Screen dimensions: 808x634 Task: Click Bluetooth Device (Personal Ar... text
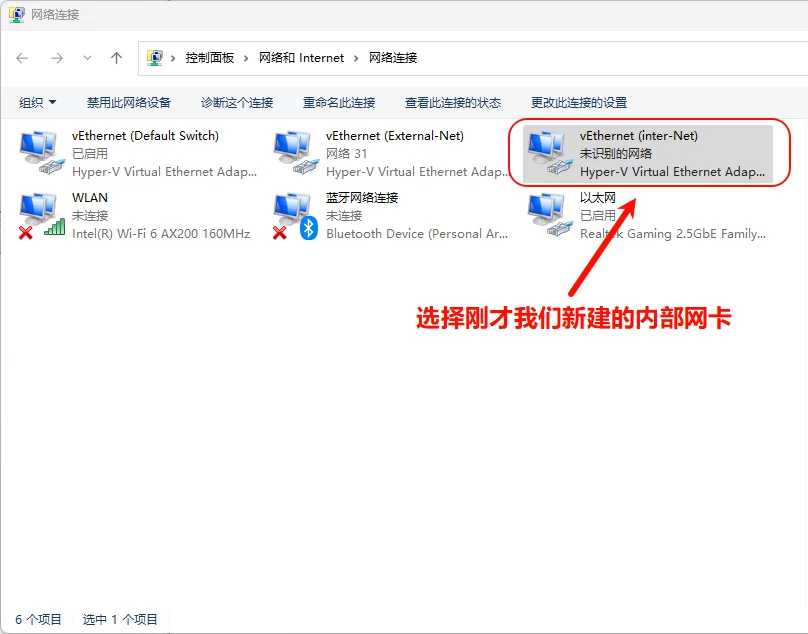click(417, 233)
